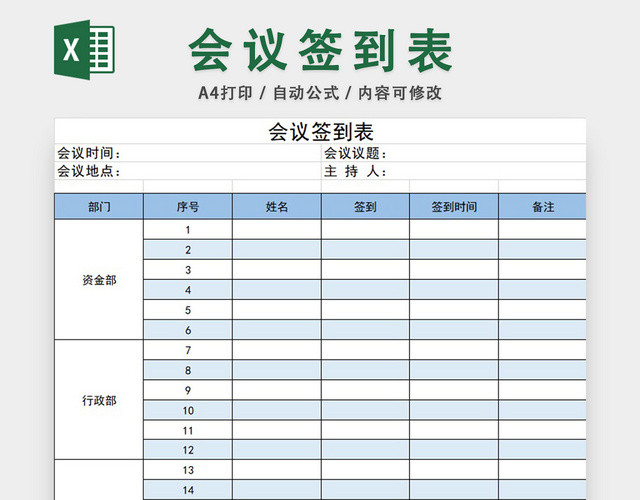Select the cell with sequence number 13
Screen dimensions: 640x500
coord(188,470)
